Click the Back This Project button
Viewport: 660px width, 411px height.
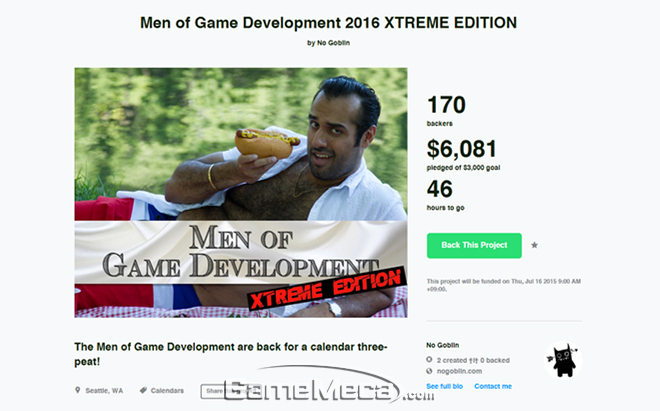coord(474,246)
